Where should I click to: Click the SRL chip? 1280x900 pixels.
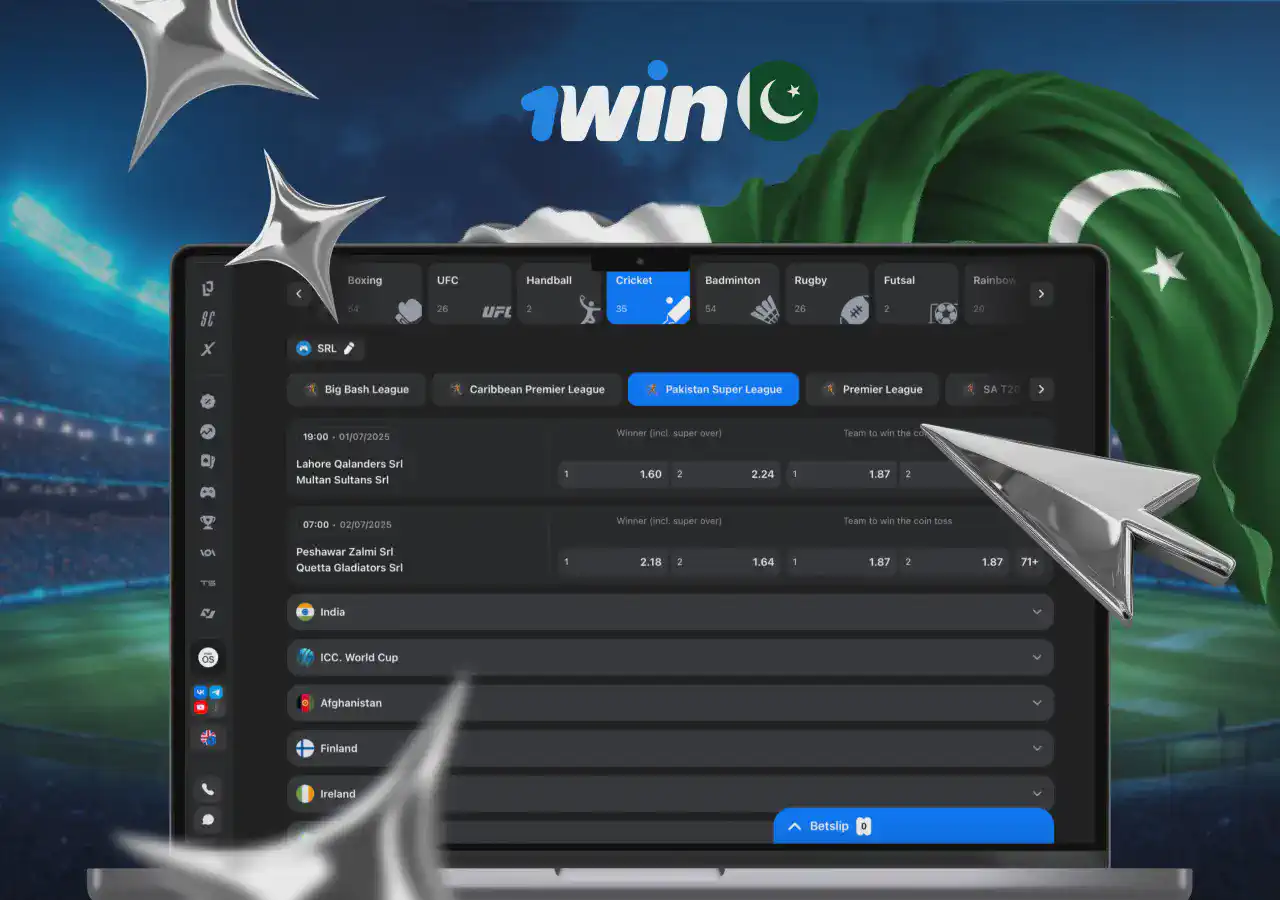326,348
